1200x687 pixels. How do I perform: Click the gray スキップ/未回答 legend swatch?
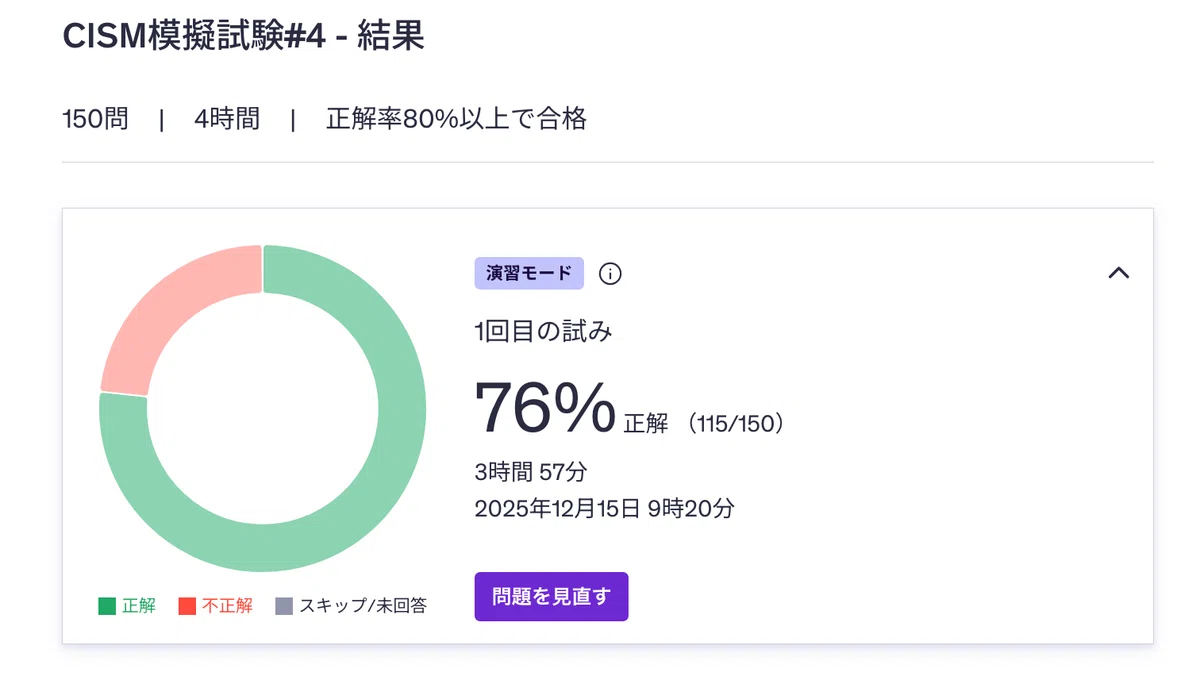click(x=284, y=606)
